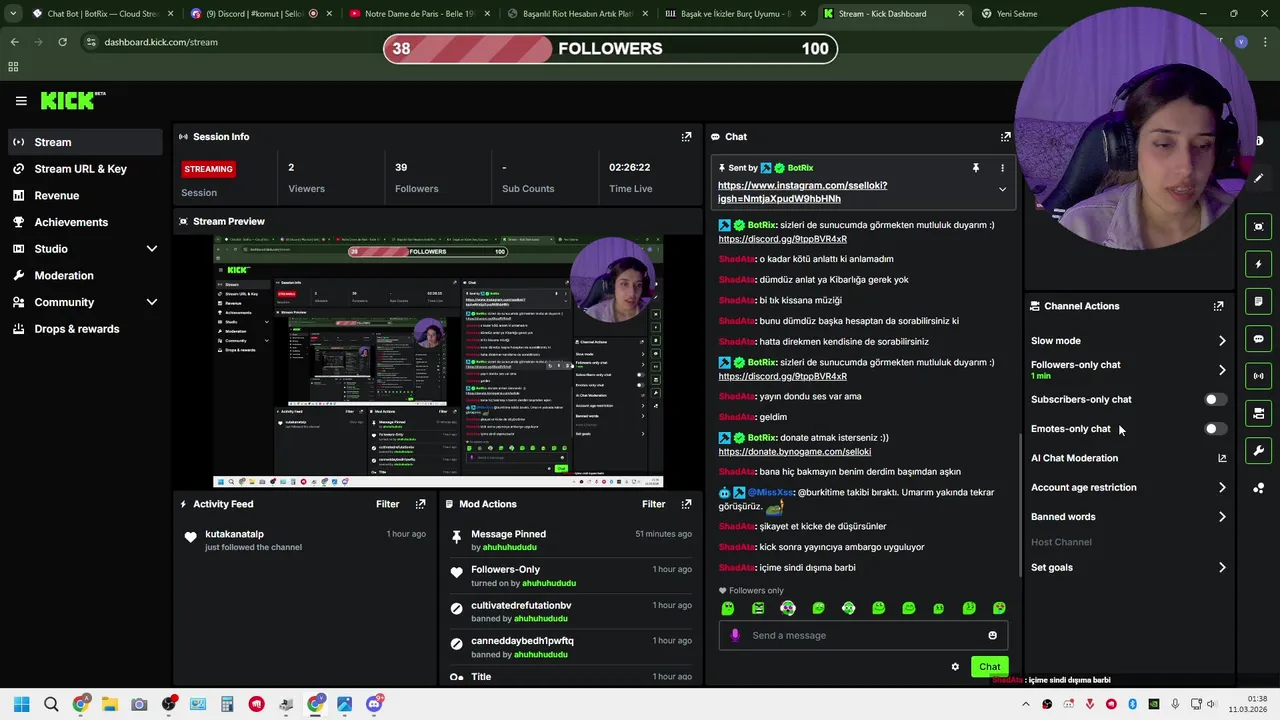The height and width of the screenshot is (720, 1280).
Task: Pop out the Channel Actions panel
Action: pyautogui.click(x=1218, y=306)
